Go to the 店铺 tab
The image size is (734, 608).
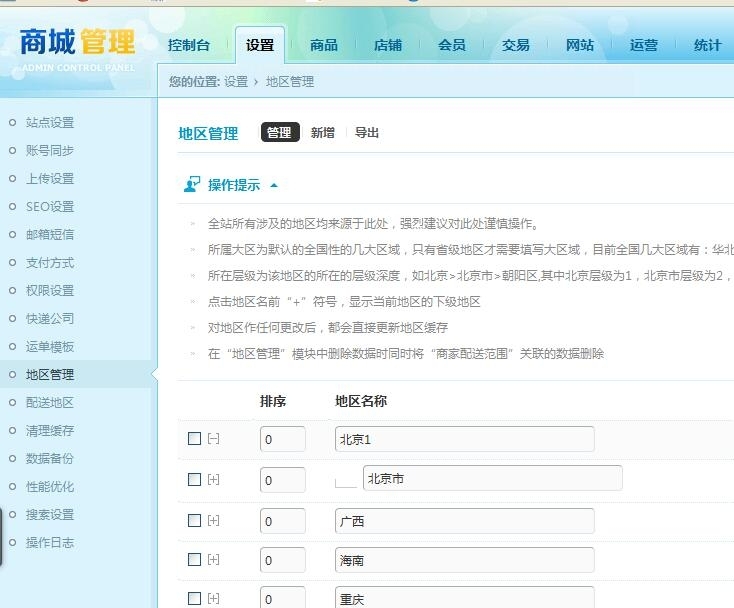tap(388, 45)
